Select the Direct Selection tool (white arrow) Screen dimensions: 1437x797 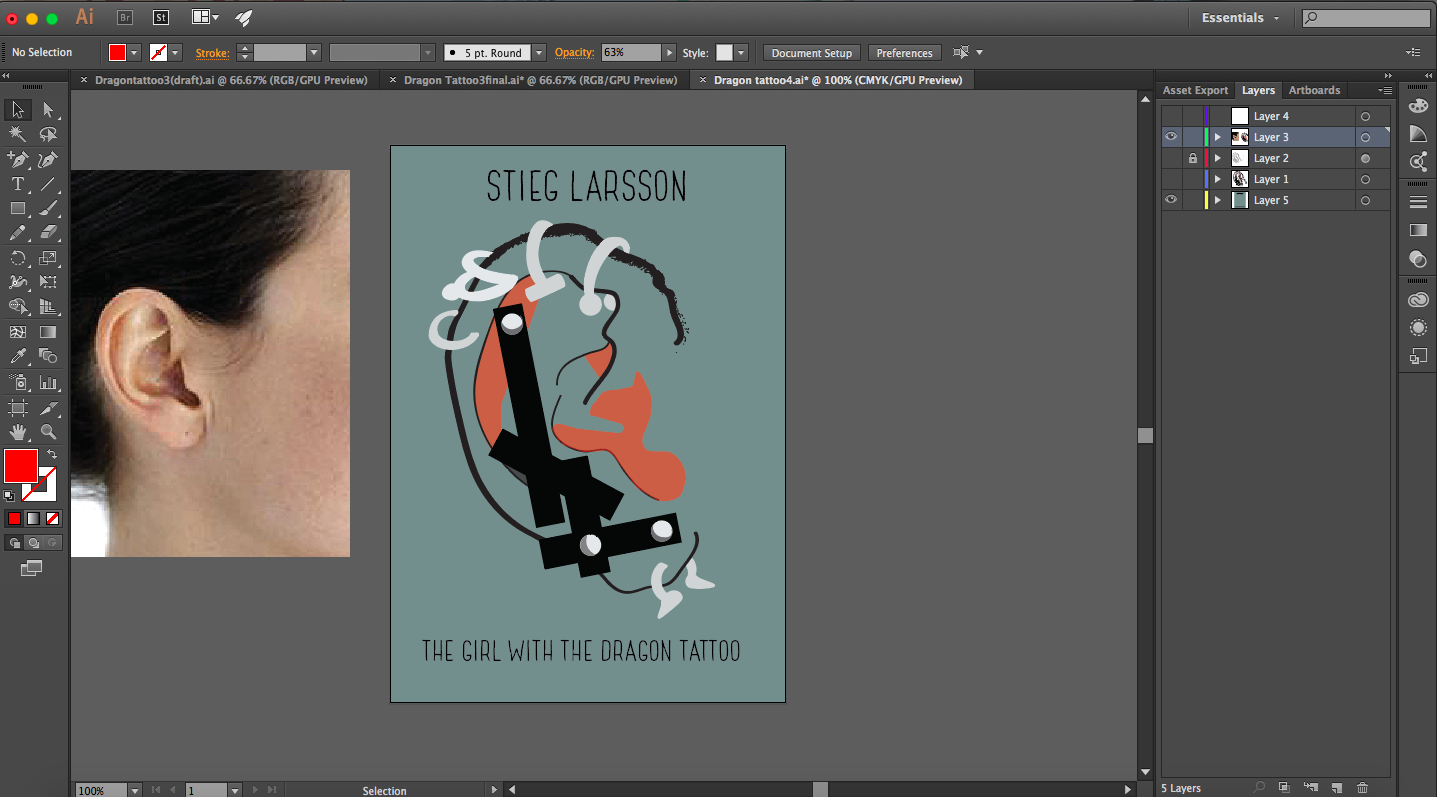click(x=48, y=110)
